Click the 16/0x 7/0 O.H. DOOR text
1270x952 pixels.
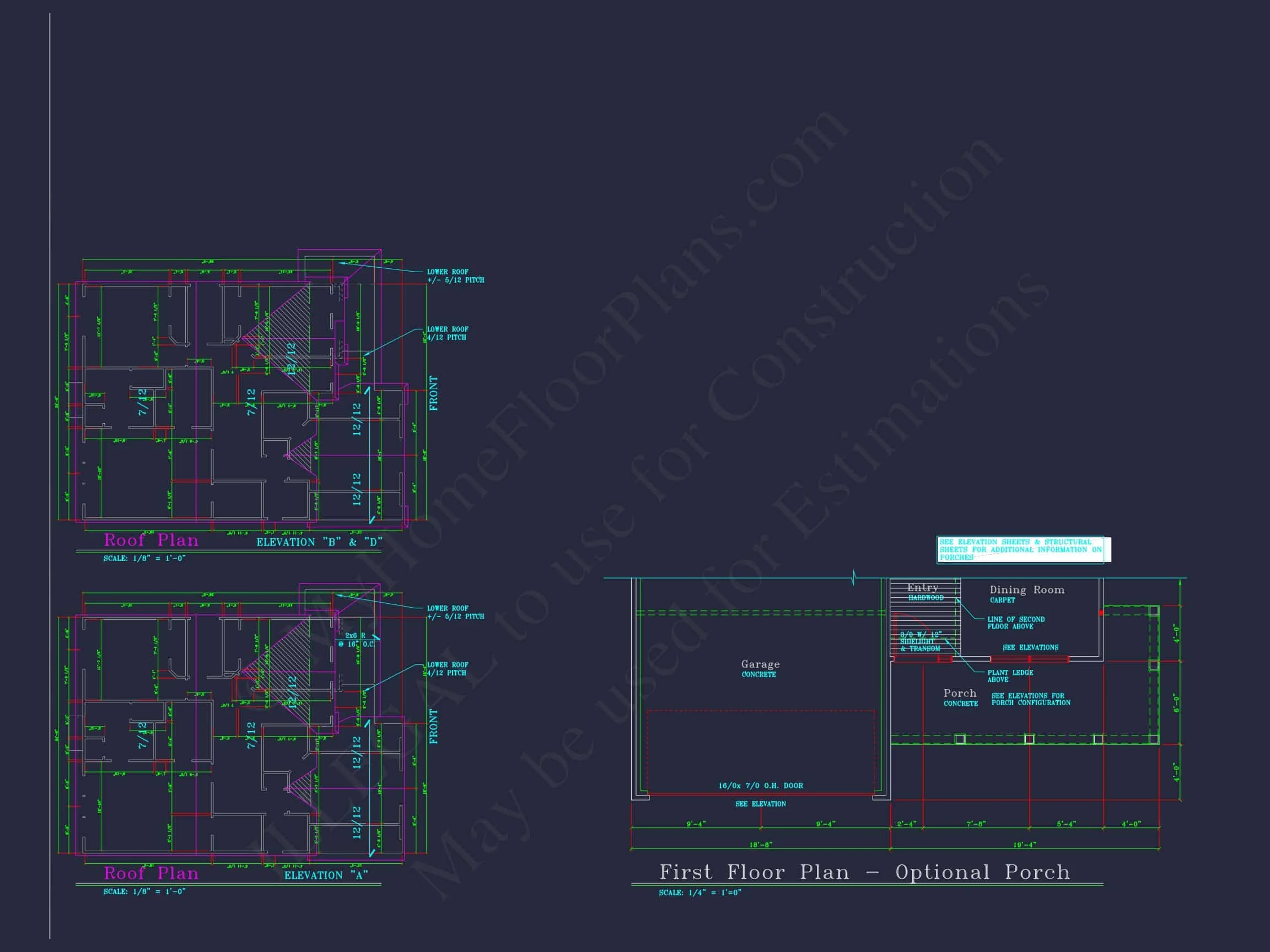[x=760, y=786]
